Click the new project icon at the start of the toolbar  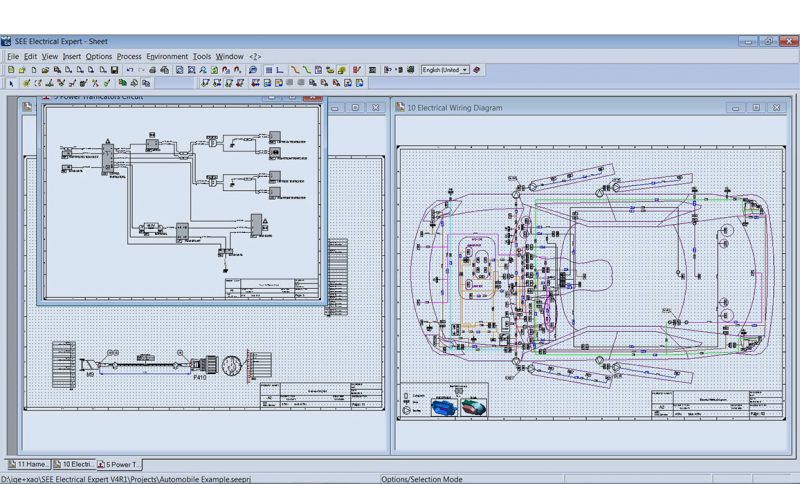point(11,70)
